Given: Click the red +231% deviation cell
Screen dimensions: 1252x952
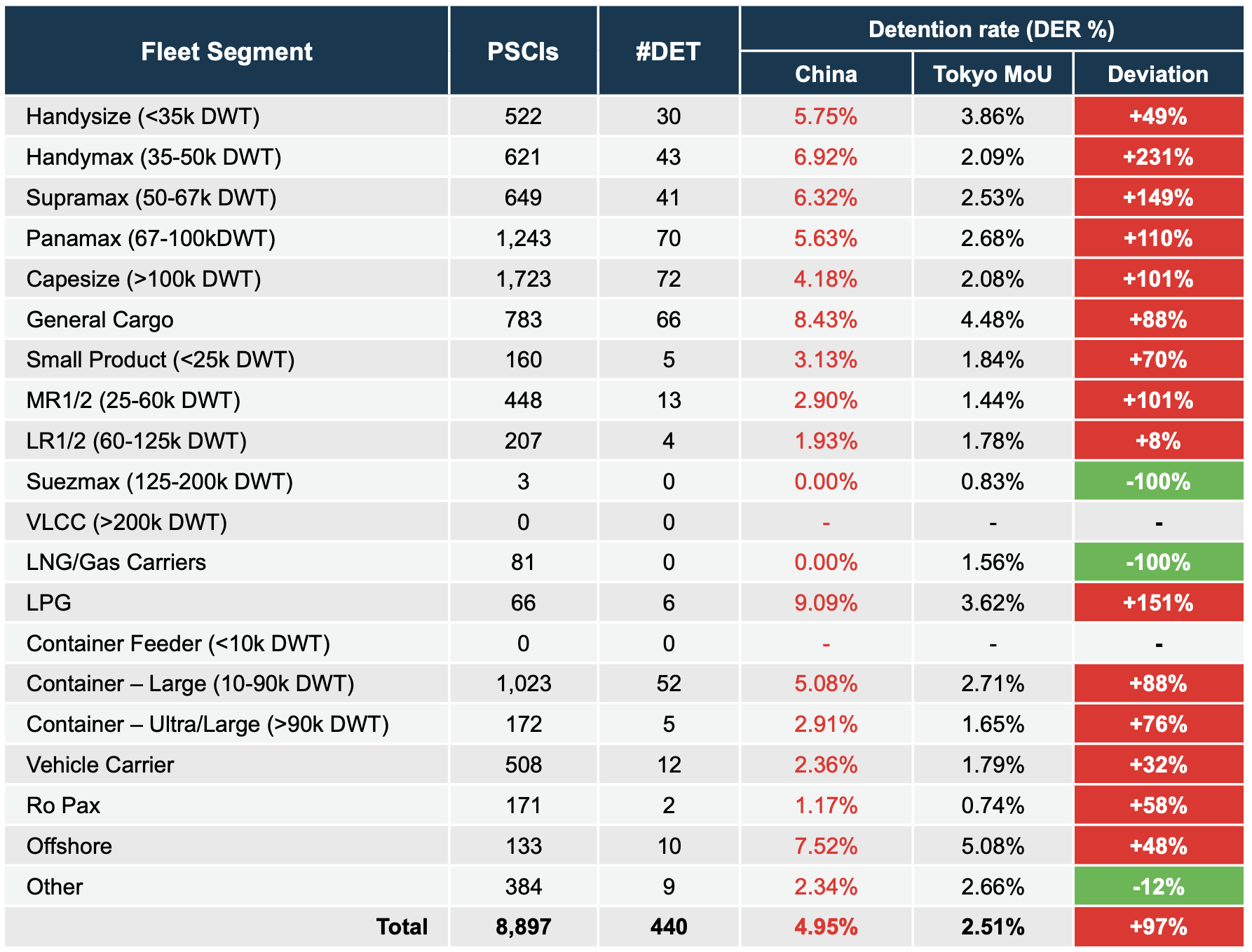Looking at the screenshot, I should coord(1157,157).
